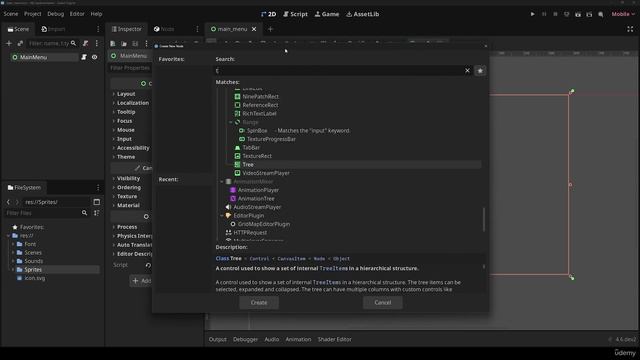Add a new child node with plus icon
The image size is (640, 360).
[9, 43]
